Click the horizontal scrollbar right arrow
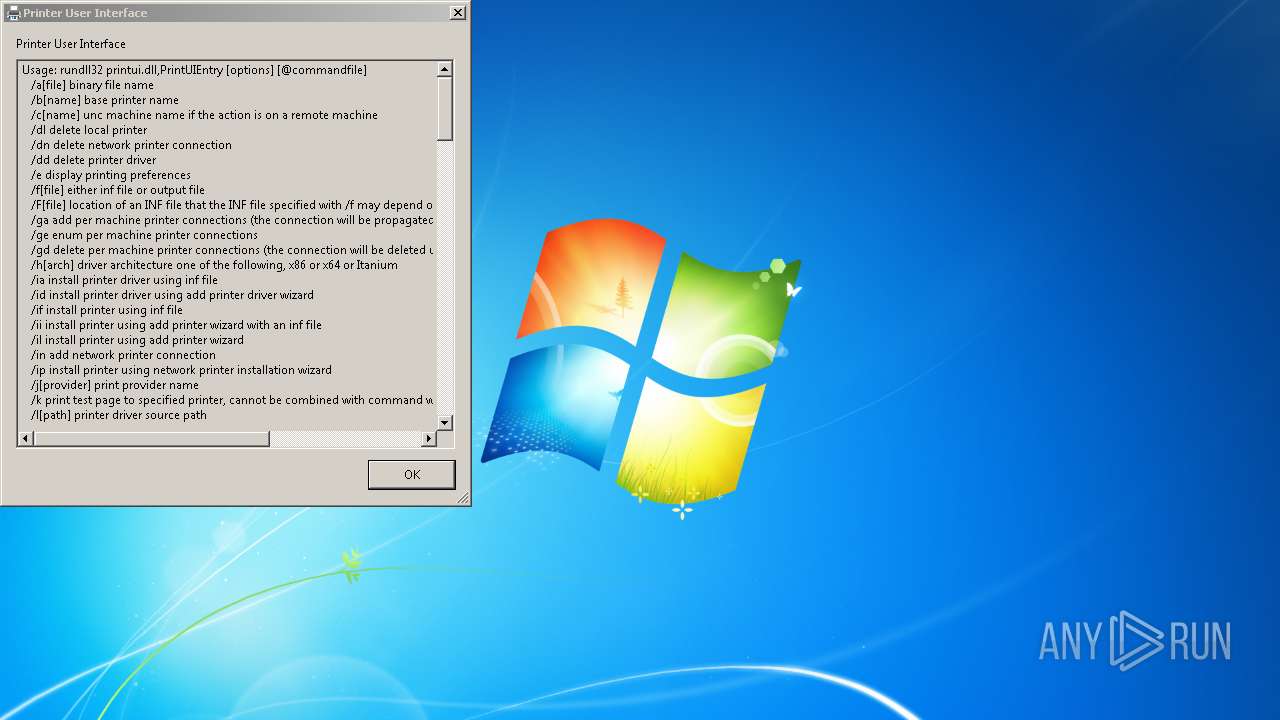 coord(429,438)
